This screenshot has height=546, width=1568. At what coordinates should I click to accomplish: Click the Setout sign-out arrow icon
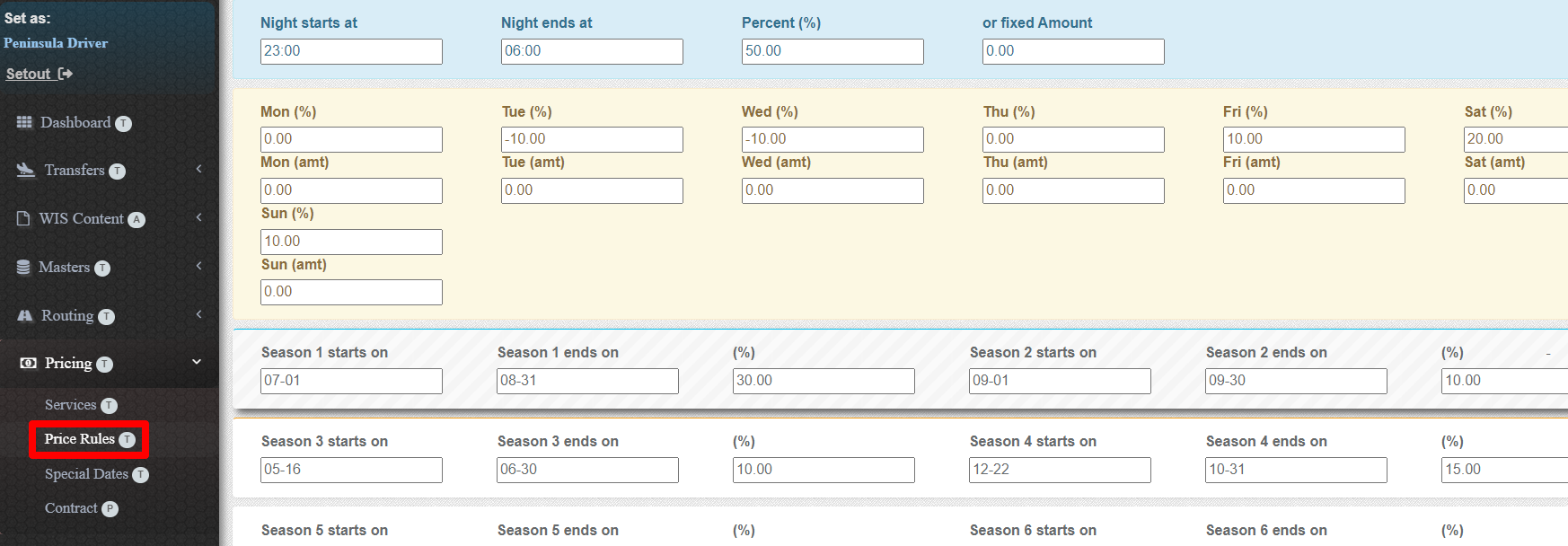point(65,74)
